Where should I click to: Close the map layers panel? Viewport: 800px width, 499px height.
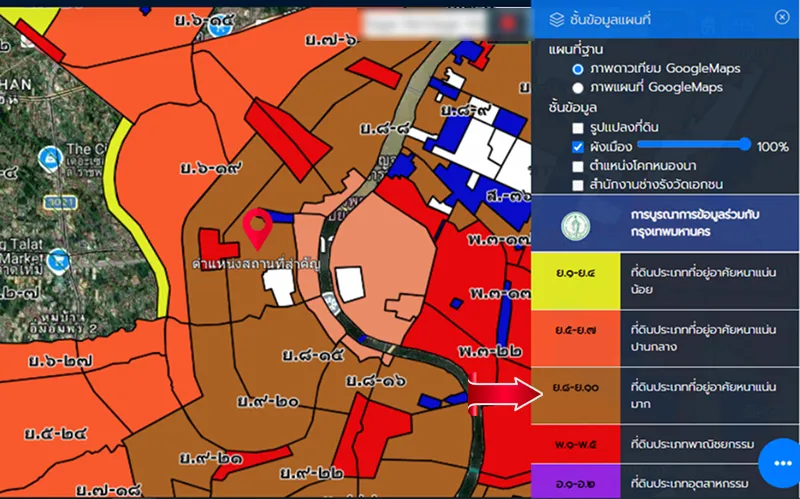pyautogui.click(x=782, y=17)
